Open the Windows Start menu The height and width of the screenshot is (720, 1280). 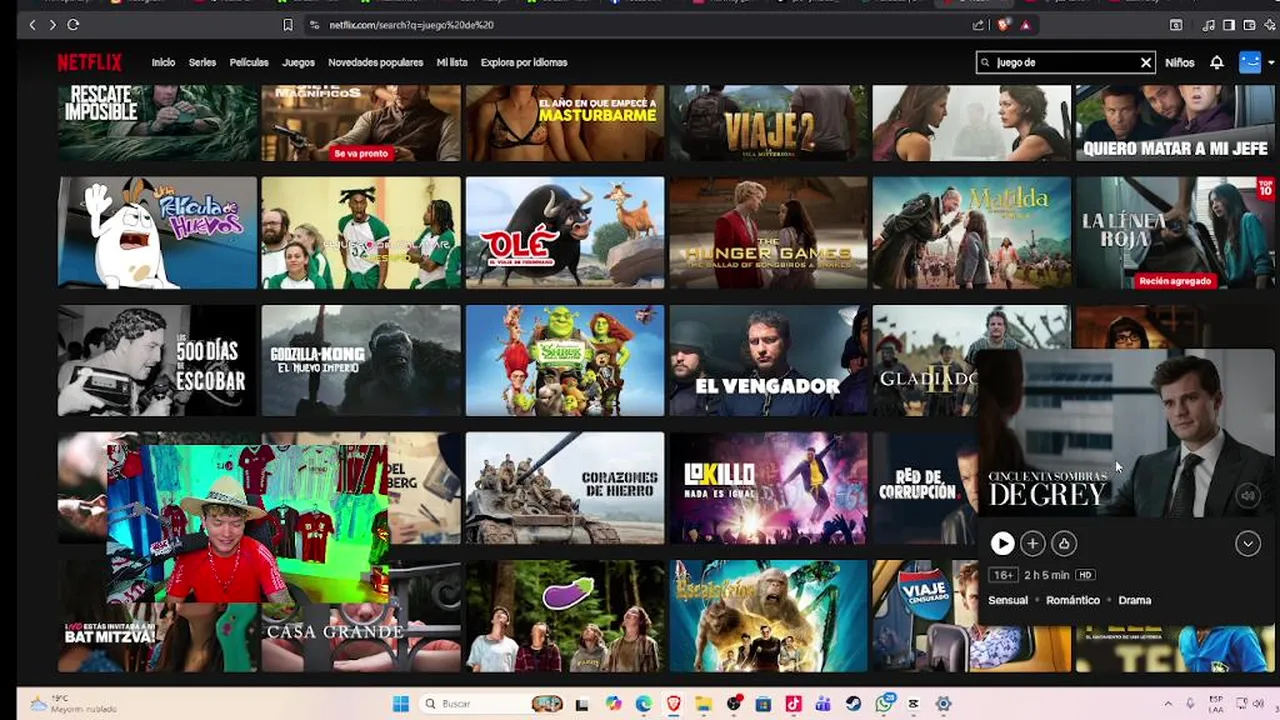[x=400, y=704]
